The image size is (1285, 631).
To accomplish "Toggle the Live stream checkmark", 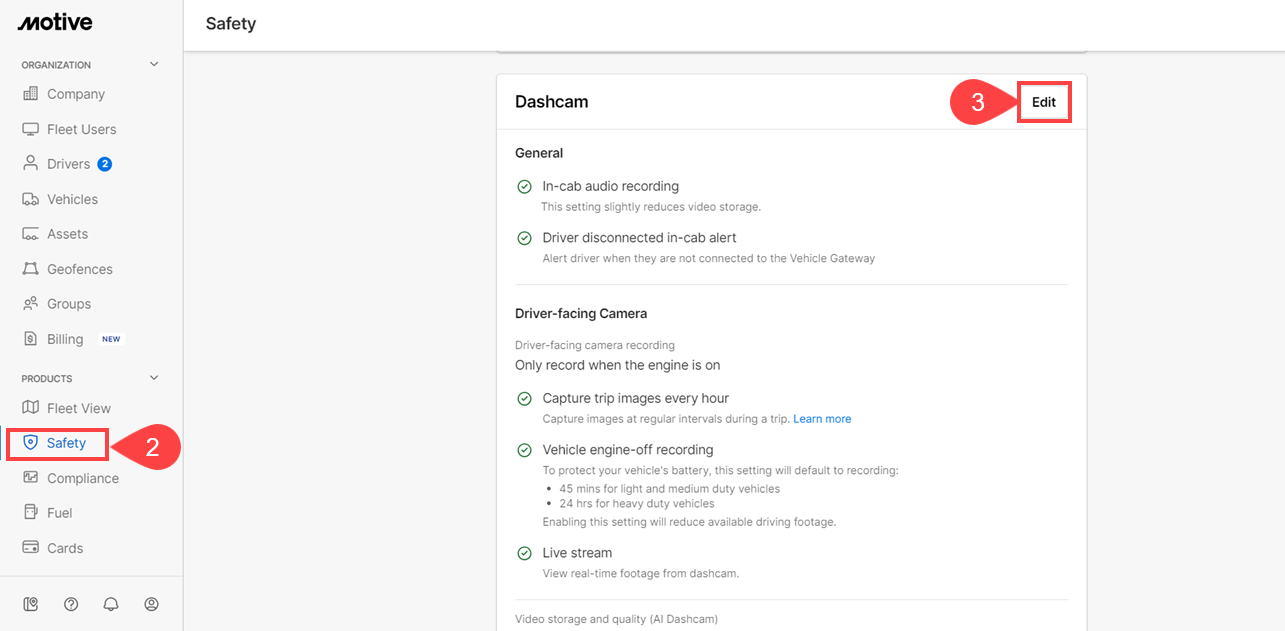I will [x=524, y=553].
